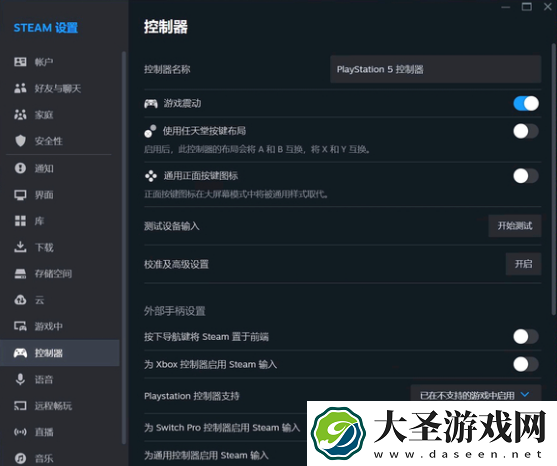Open the Playstation 控制器支持 dropdown
Viewport: 557px width, 466px height.
[476, 394]
